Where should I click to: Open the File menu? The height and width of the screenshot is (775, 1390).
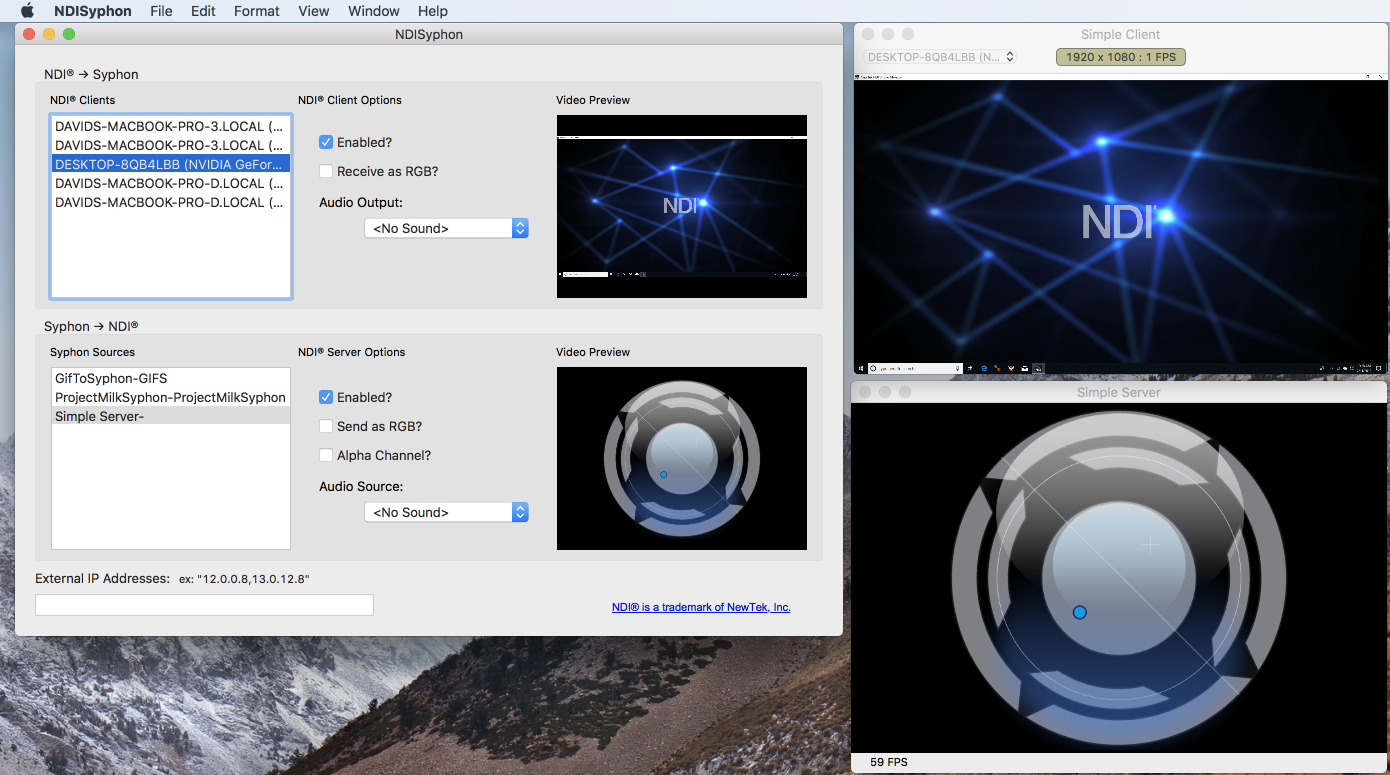pos(161,11)
